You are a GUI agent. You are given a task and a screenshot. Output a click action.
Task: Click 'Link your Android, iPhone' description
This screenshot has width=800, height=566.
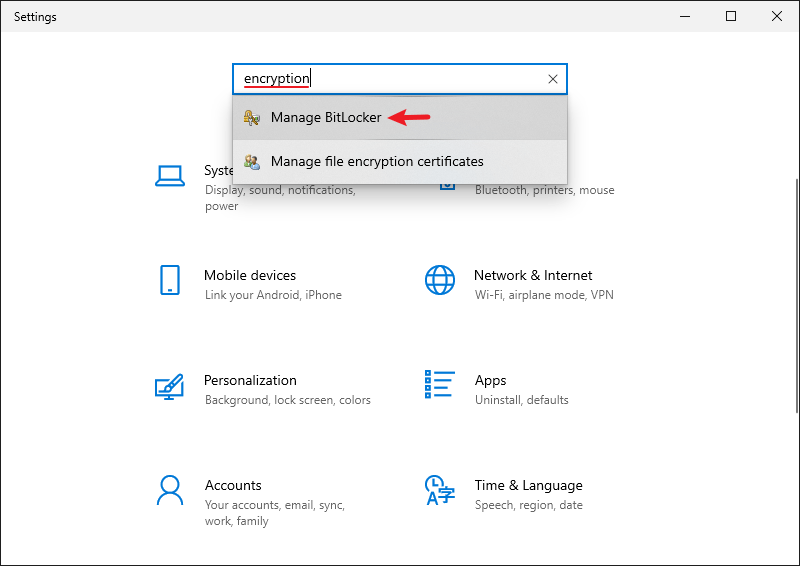coord(273,295)
